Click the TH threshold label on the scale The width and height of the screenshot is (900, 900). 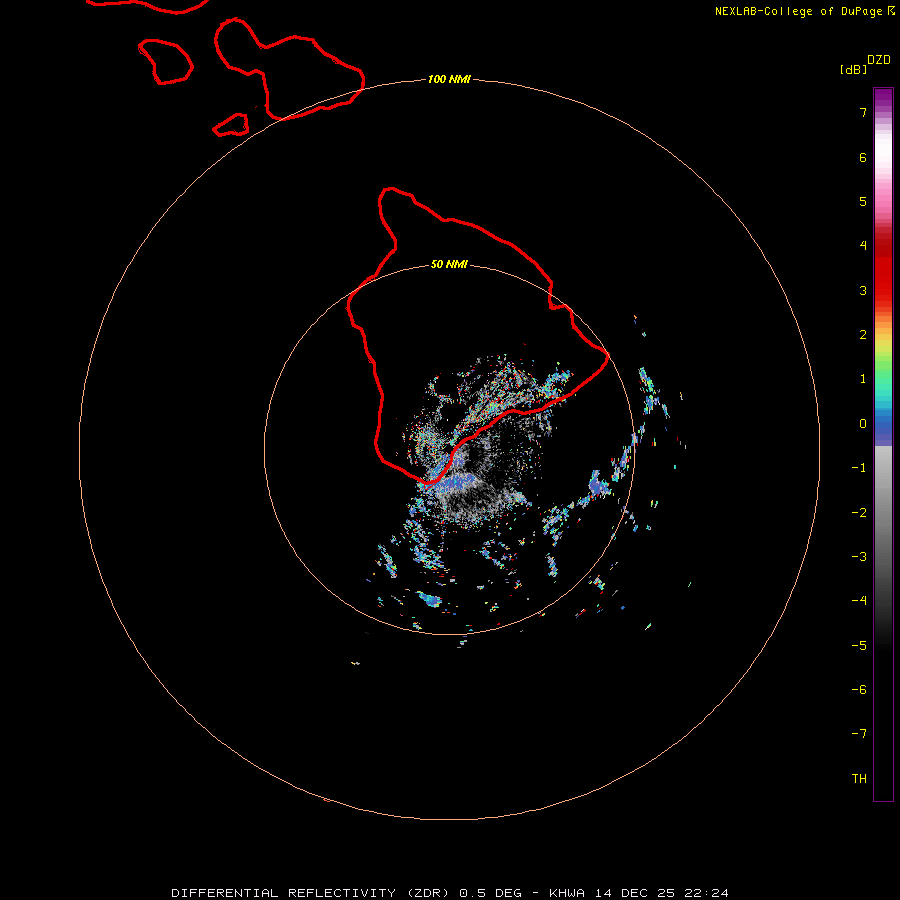coord(859,779)
